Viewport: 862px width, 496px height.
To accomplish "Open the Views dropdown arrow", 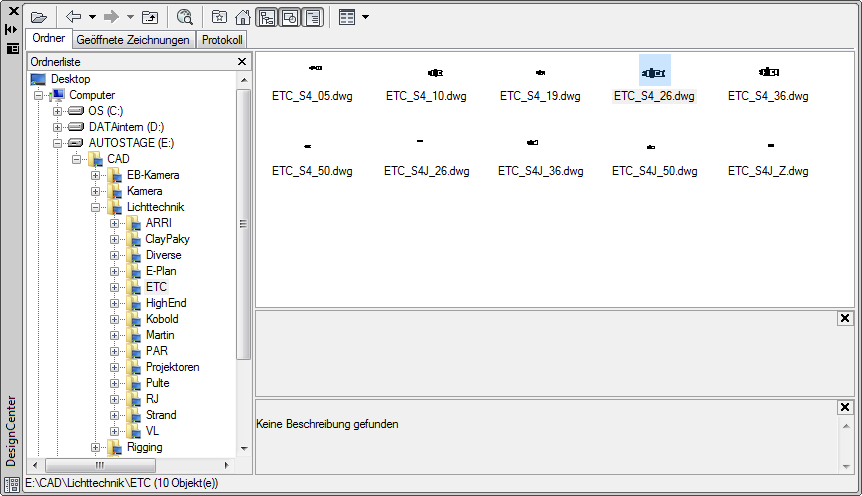I will 365,17.
